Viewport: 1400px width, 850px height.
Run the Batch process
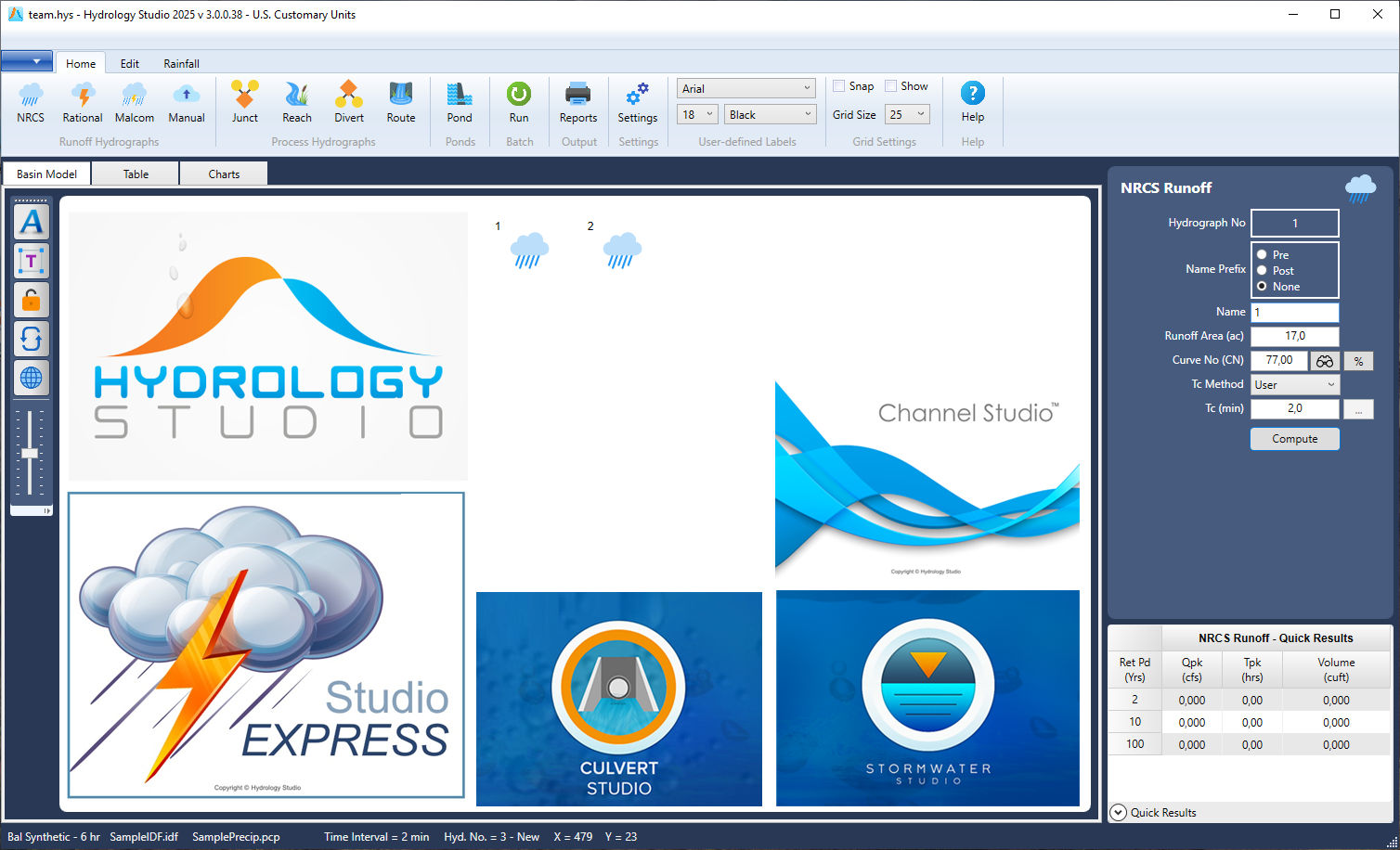coord(519,102)
